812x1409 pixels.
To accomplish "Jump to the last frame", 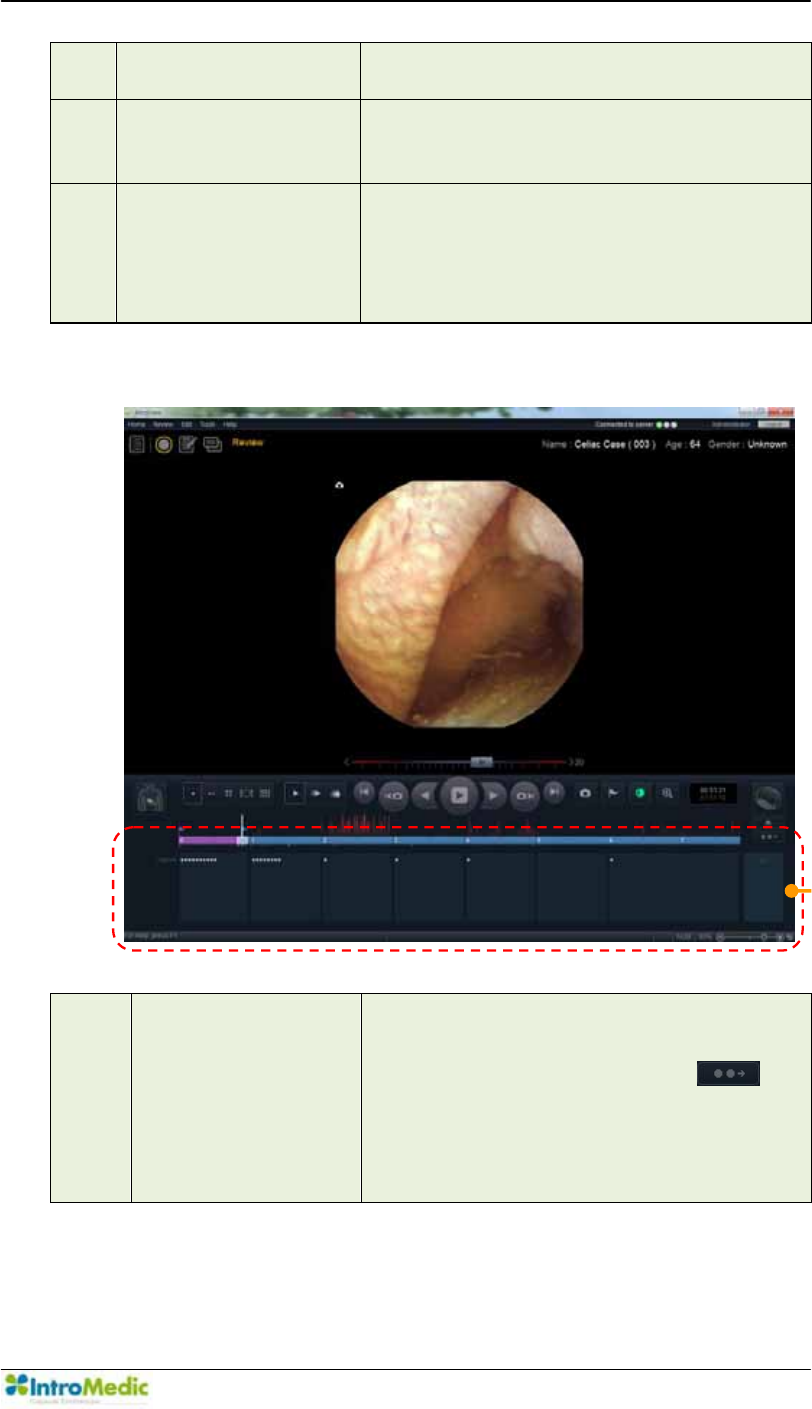I will coord(553,791).
